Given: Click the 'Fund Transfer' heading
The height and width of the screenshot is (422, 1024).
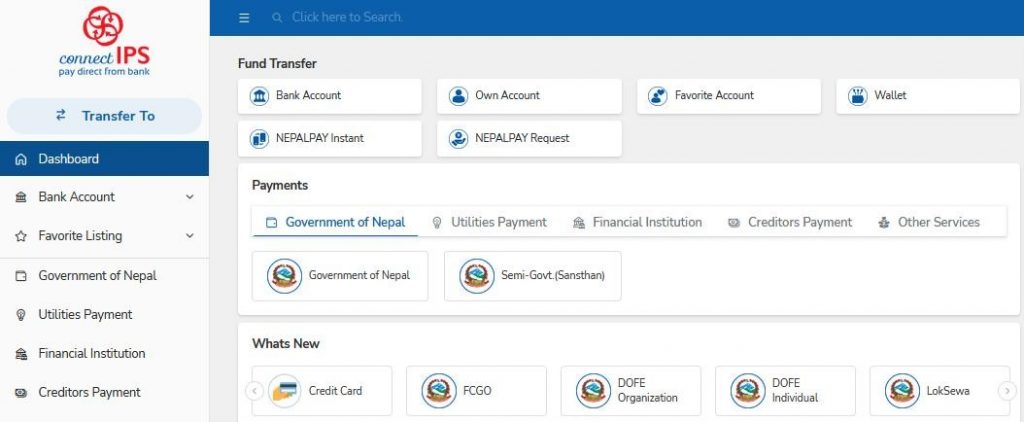Looking at the screenshot, I should coord(277,63).
